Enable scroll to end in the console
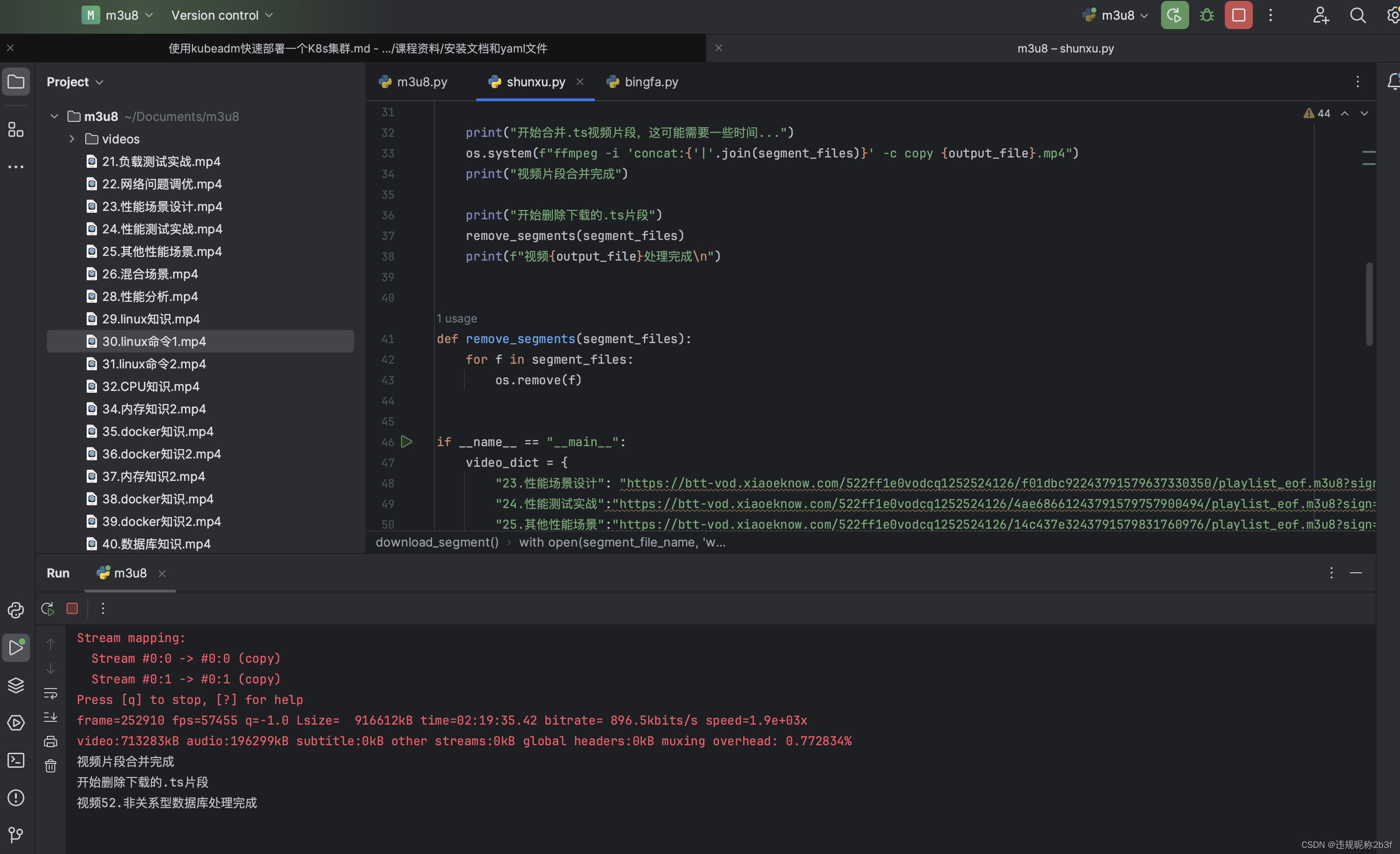Image resolution: width=1400 pixels, height=854 pixels. pos(51,718)
